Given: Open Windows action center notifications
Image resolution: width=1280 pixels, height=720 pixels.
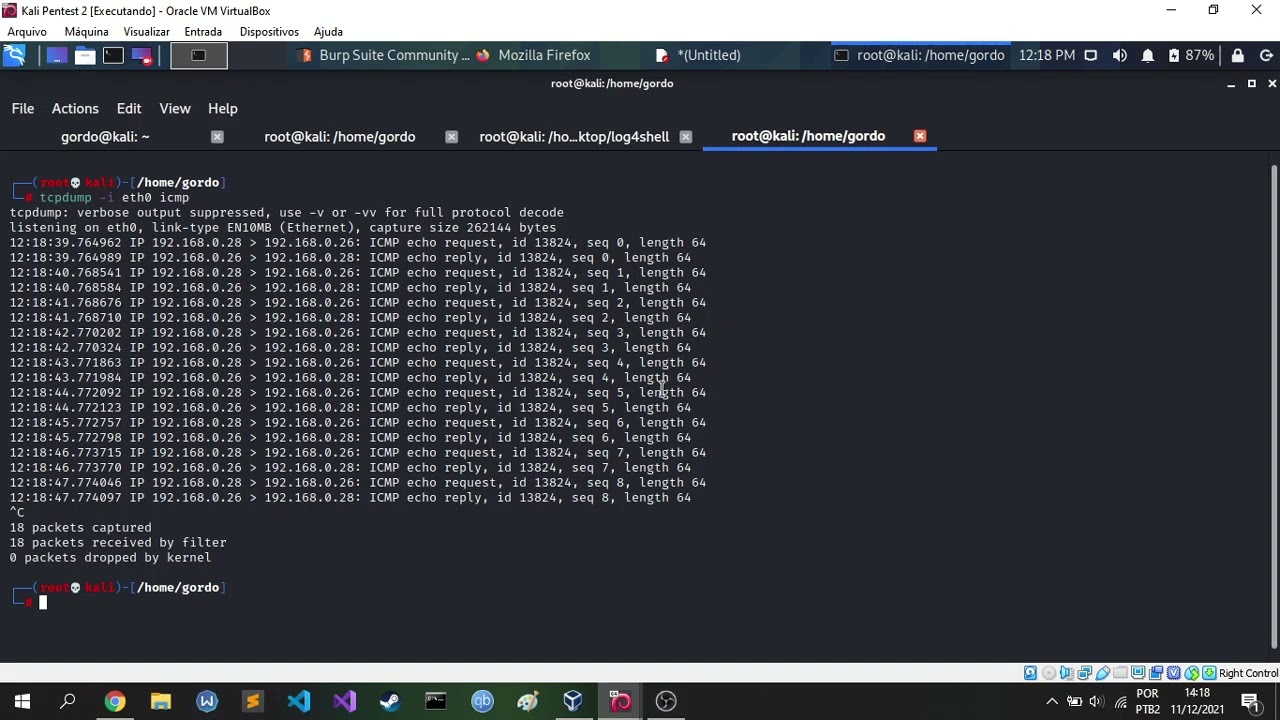Looking at the screenshot, I should click(1250, 702).
